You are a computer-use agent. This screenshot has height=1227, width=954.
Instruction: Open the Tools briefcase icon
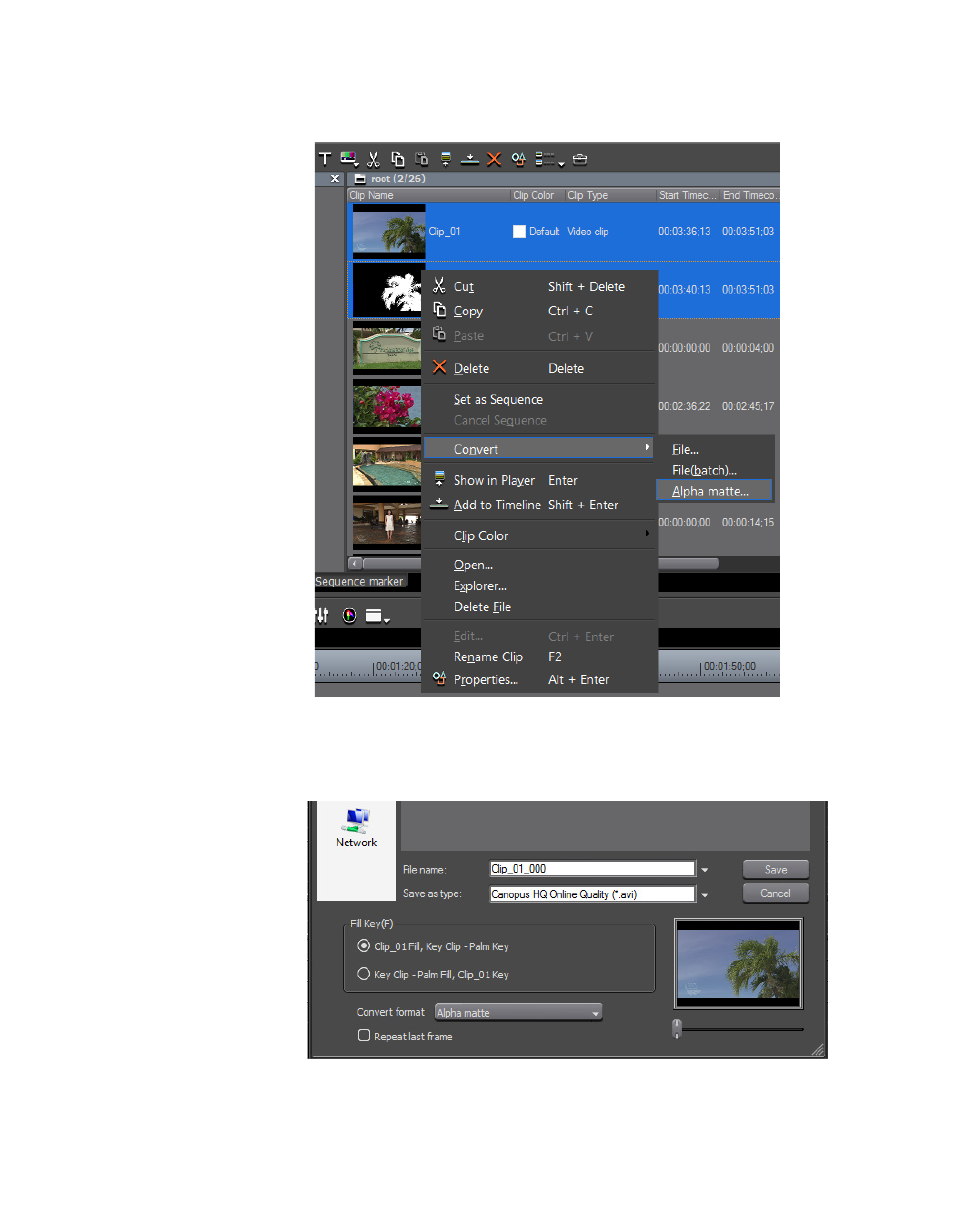[581, 158]
